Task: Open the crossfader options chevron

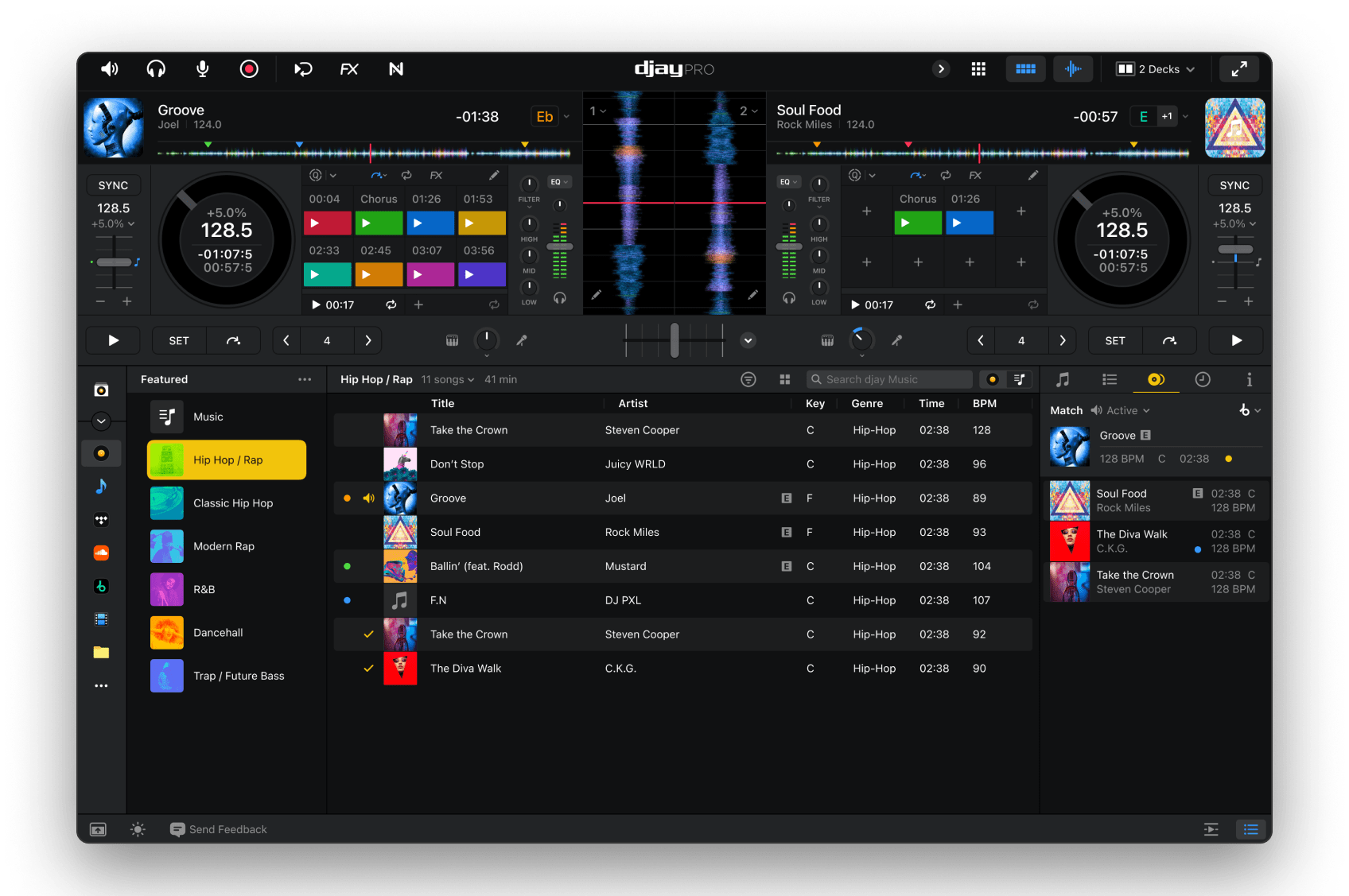Action: [x=748, y=340]
